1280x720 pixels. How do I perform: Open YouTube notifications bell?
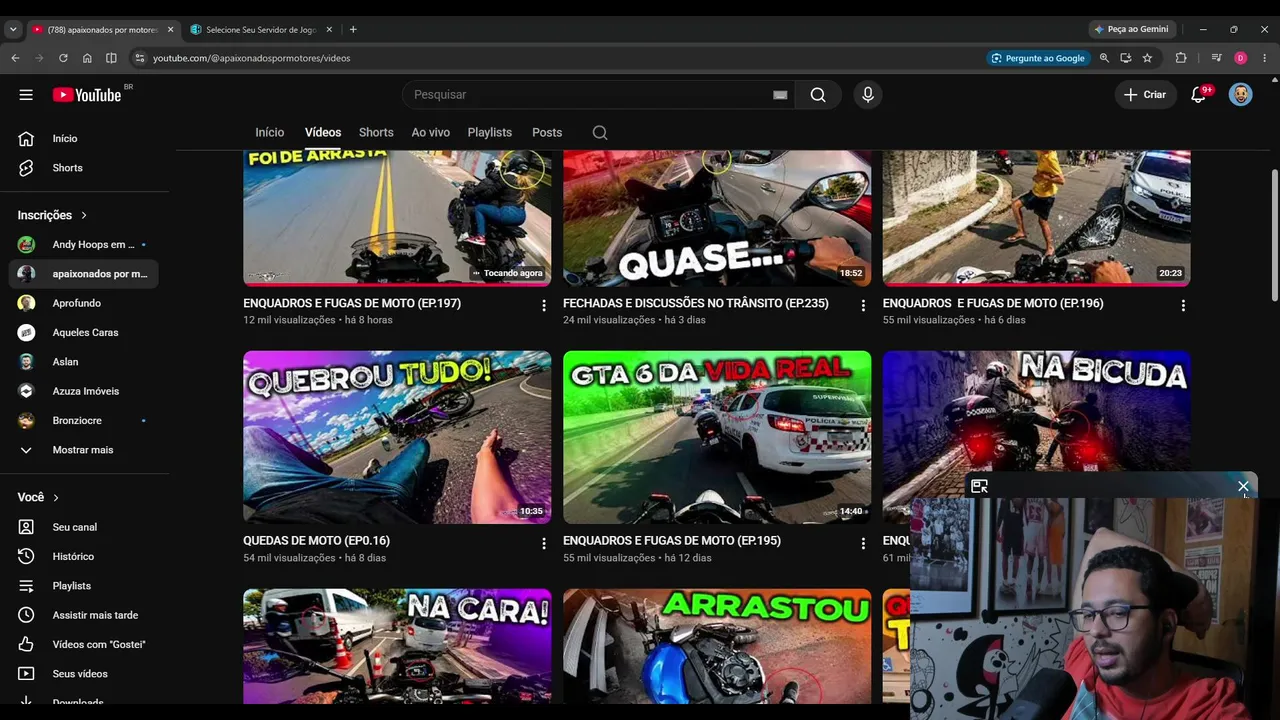point(1198,95)
